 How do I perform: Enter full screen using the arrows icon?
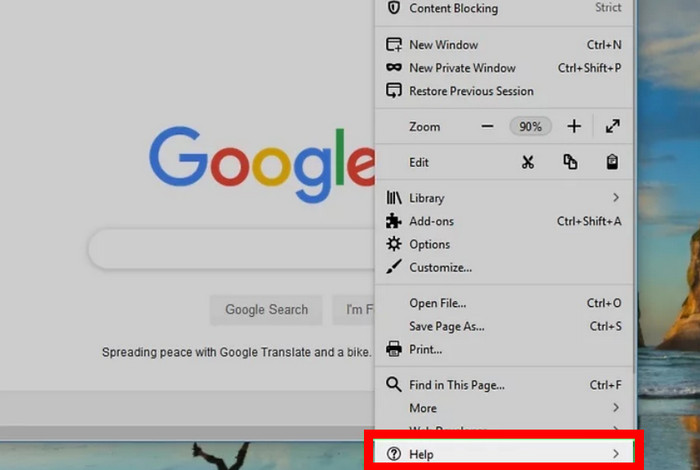click(613, 127)
